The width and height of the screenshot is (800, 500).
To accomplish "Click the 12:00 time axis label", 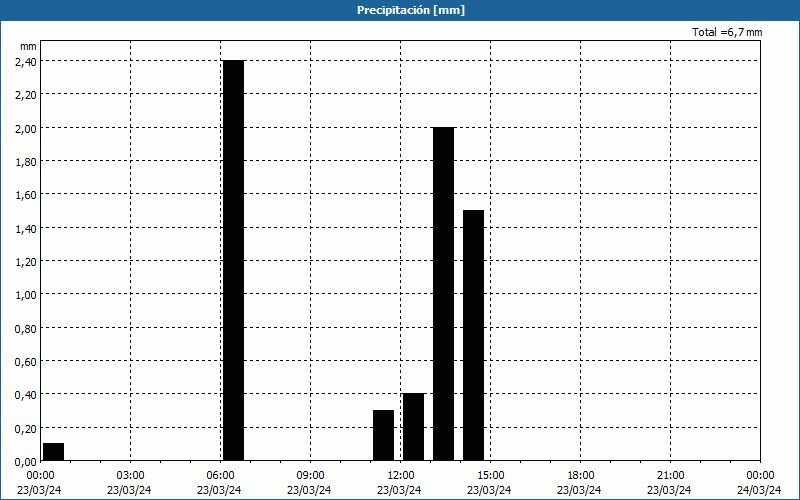I will [401, 476].
